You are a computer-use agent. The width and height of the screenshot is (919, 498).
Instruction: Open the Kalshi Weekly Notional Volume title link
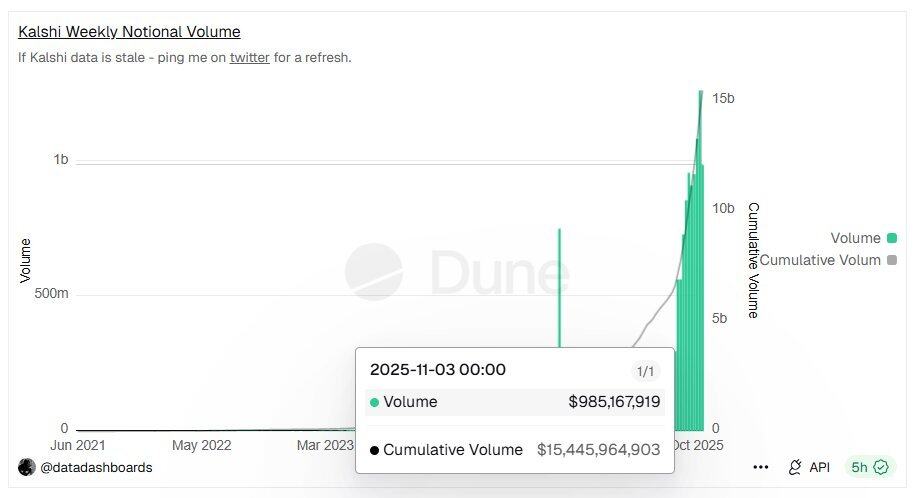point(129,32)
